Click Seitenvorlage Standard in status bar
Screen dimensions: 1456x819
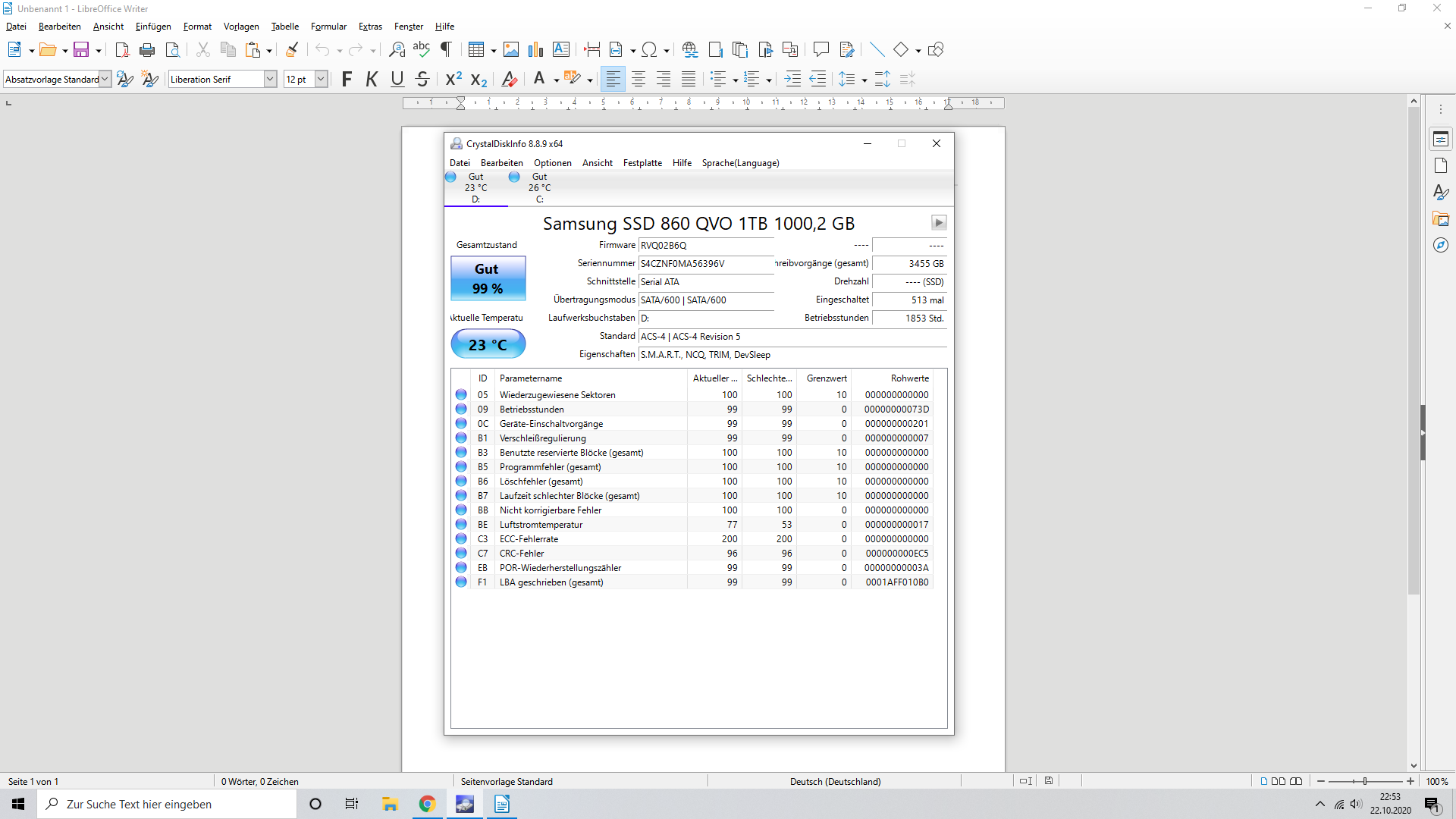click(x=507, y=781)
